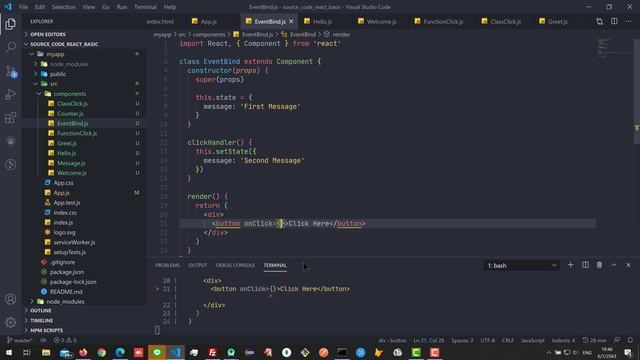Open Counter.js in the explorer
Screen dimensions: 640x360
click(70, 113)
